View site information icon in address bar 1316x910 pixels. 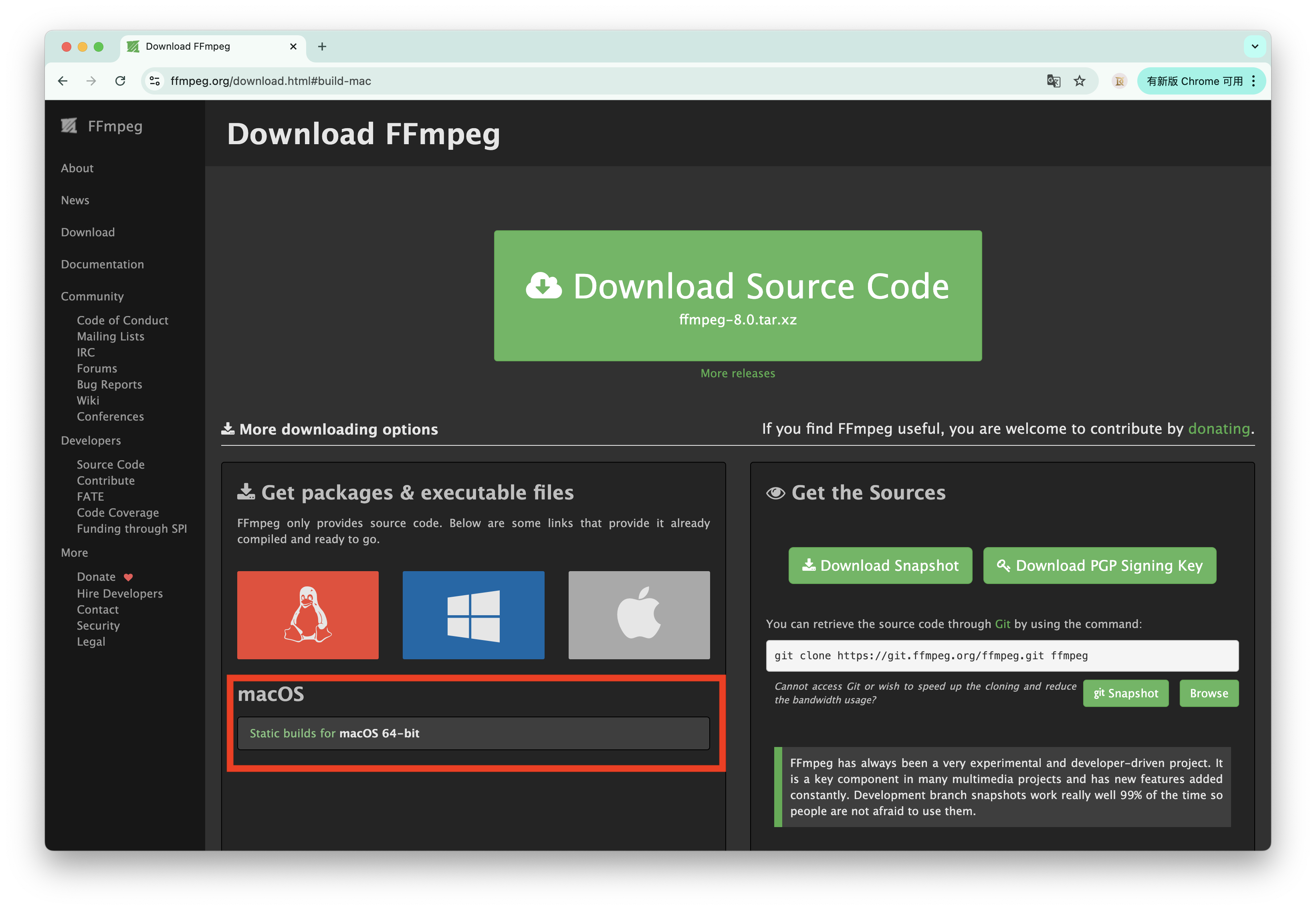point(155,81)
